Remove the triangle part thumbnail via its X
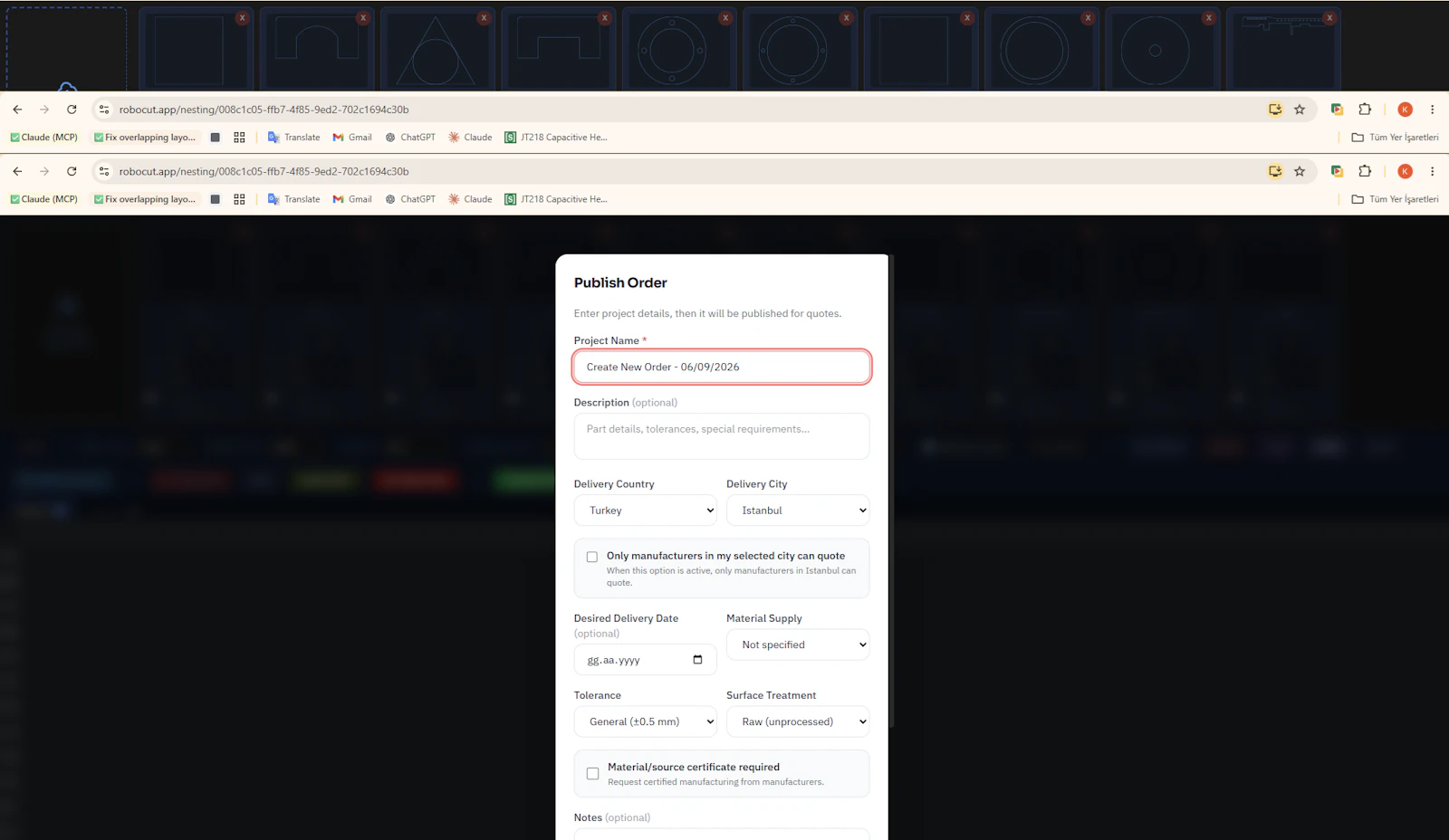Screen dimensions: 1449x840 pyautogui.click(x=484, y=17)
